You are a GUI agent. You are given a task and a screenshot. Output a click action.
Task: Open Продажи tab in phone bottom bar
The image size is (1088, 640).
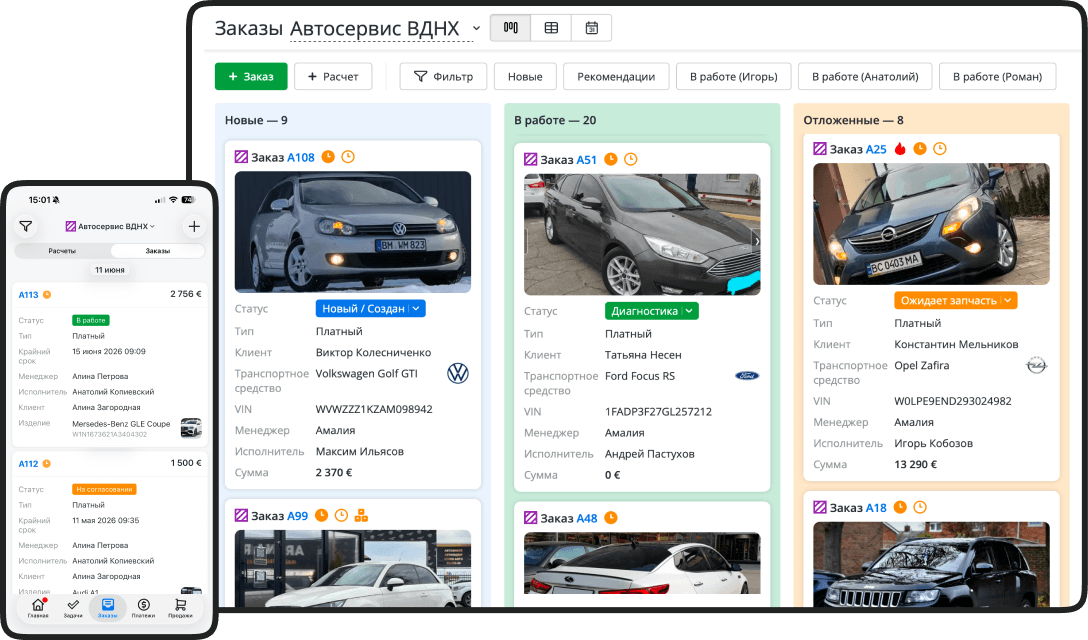(x=180, y=608)
